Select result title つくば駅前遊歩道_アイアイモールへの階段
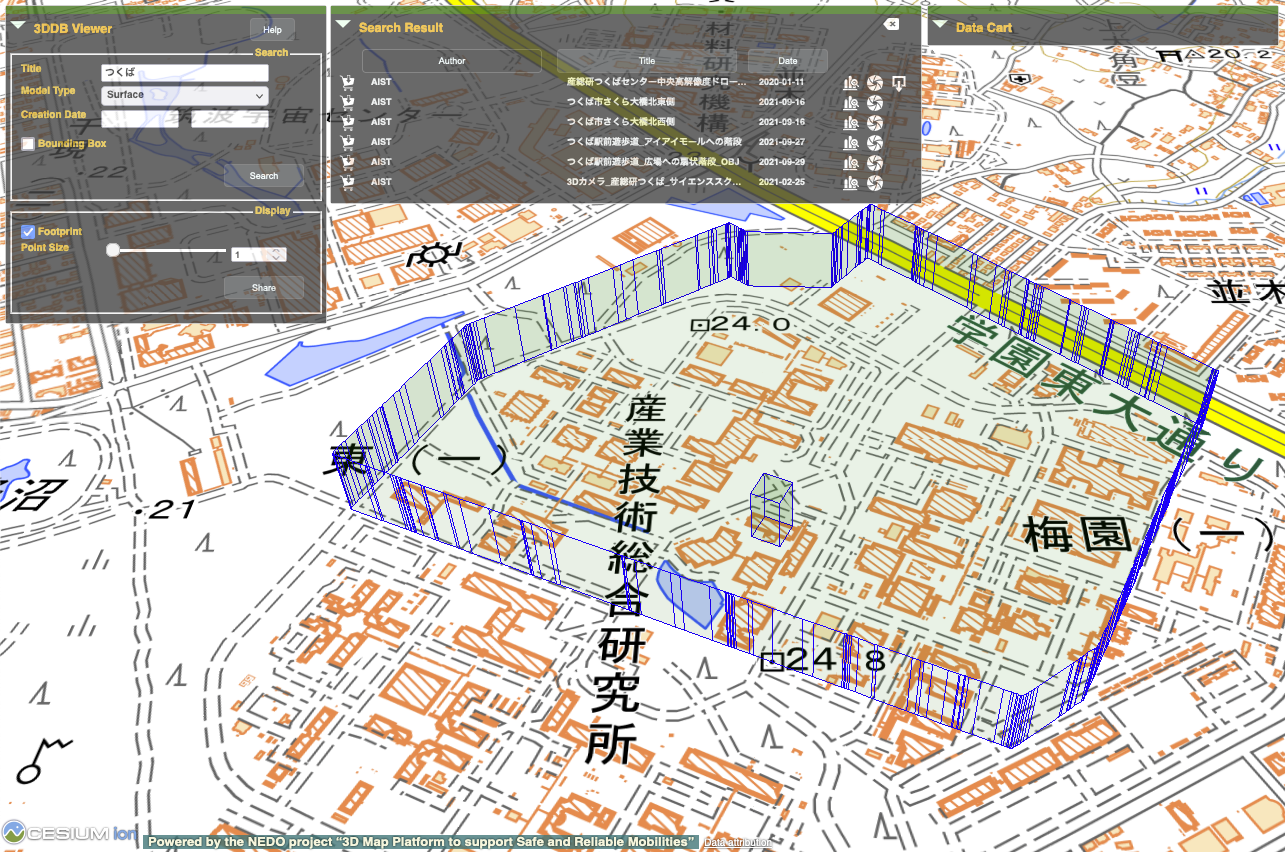Image resolution: width=1285 pixels, height=852 pixels. (655, 142)
